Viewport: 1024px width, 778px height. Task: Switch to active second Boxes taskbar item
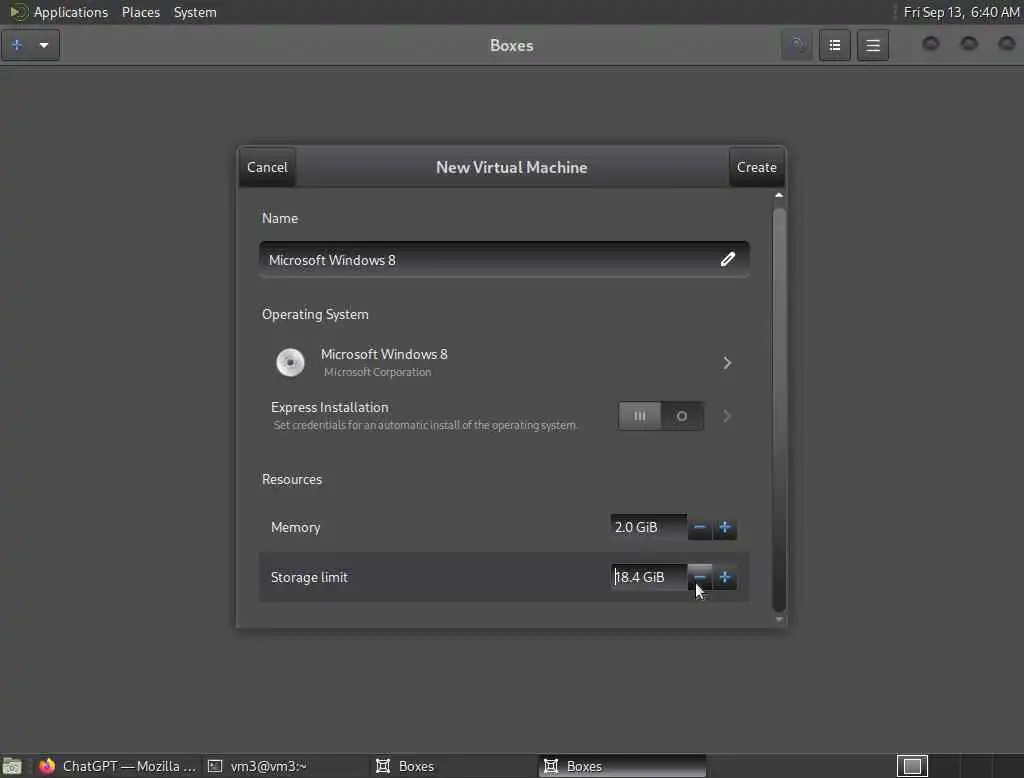[x=622, y=766]
